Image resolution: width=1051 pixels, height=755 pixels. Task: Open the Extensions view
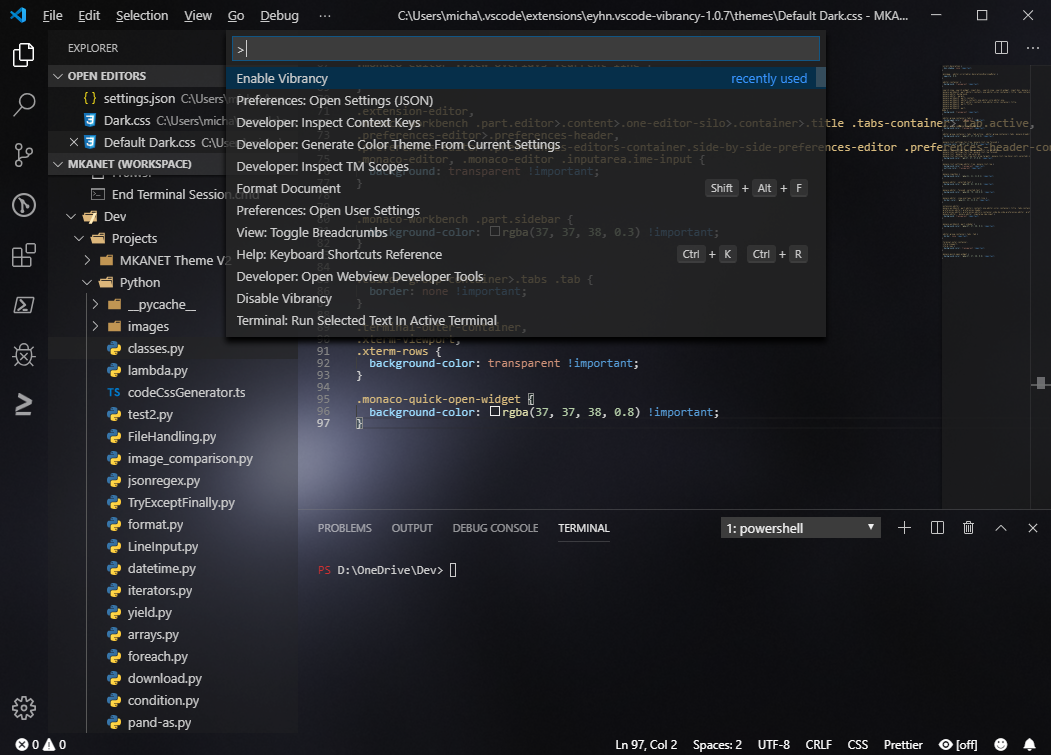click(23, 255)
